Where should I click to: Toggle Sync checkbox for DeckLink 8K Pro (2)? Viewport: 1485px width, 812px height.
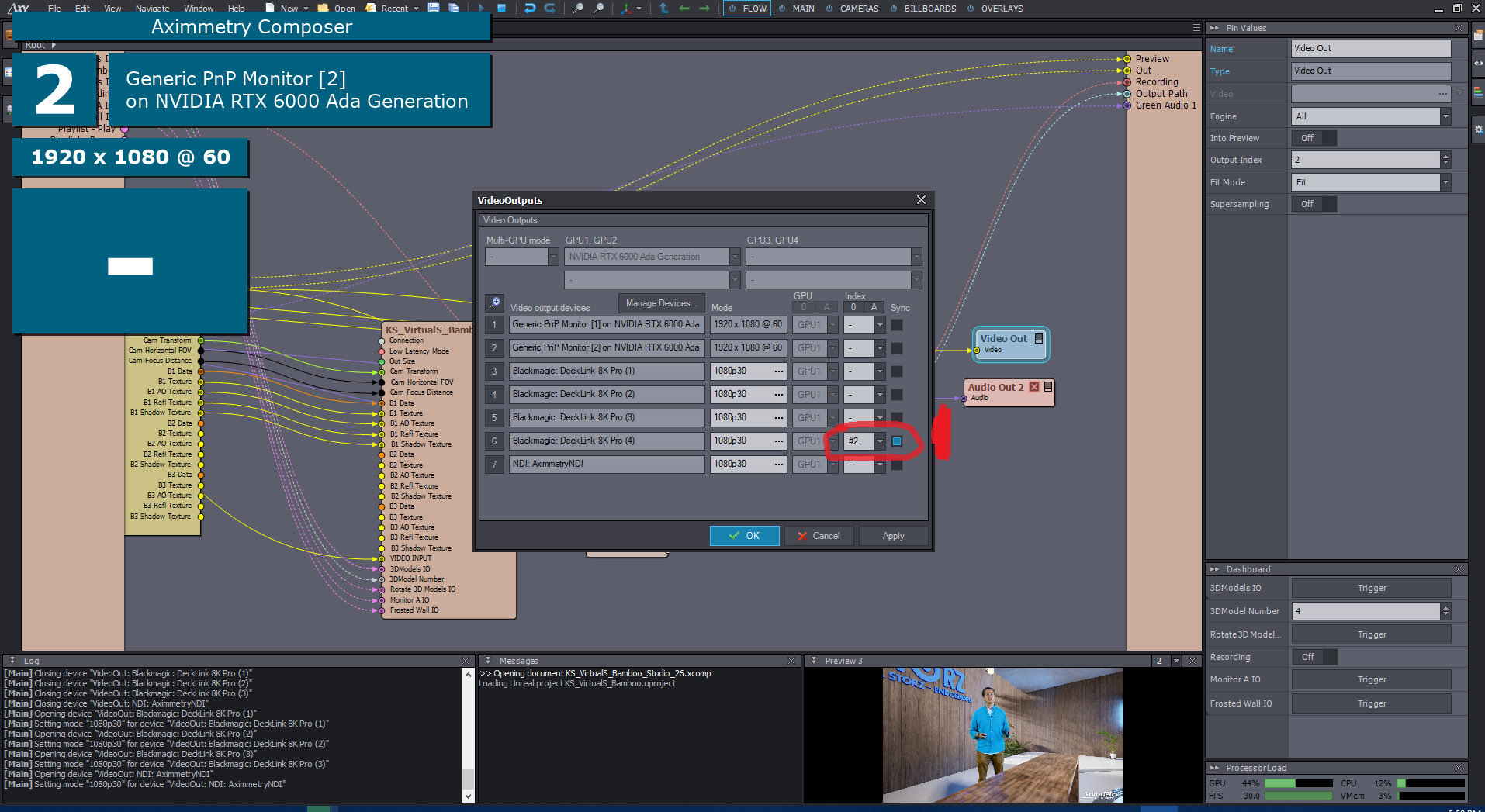[x=897, y=395]
